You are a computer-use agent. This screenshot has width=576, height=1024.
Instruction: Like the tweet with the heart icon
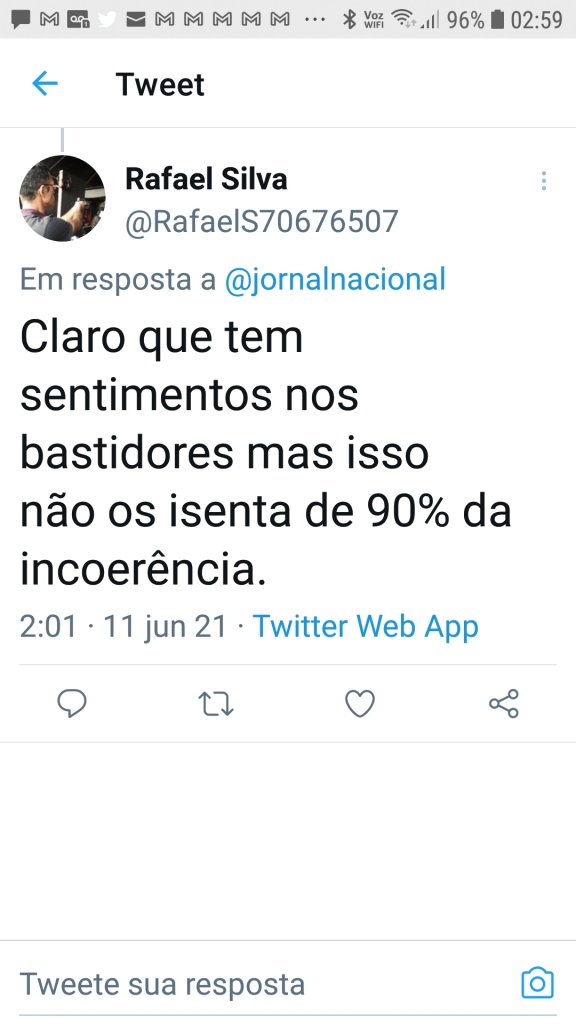(360, 704)
